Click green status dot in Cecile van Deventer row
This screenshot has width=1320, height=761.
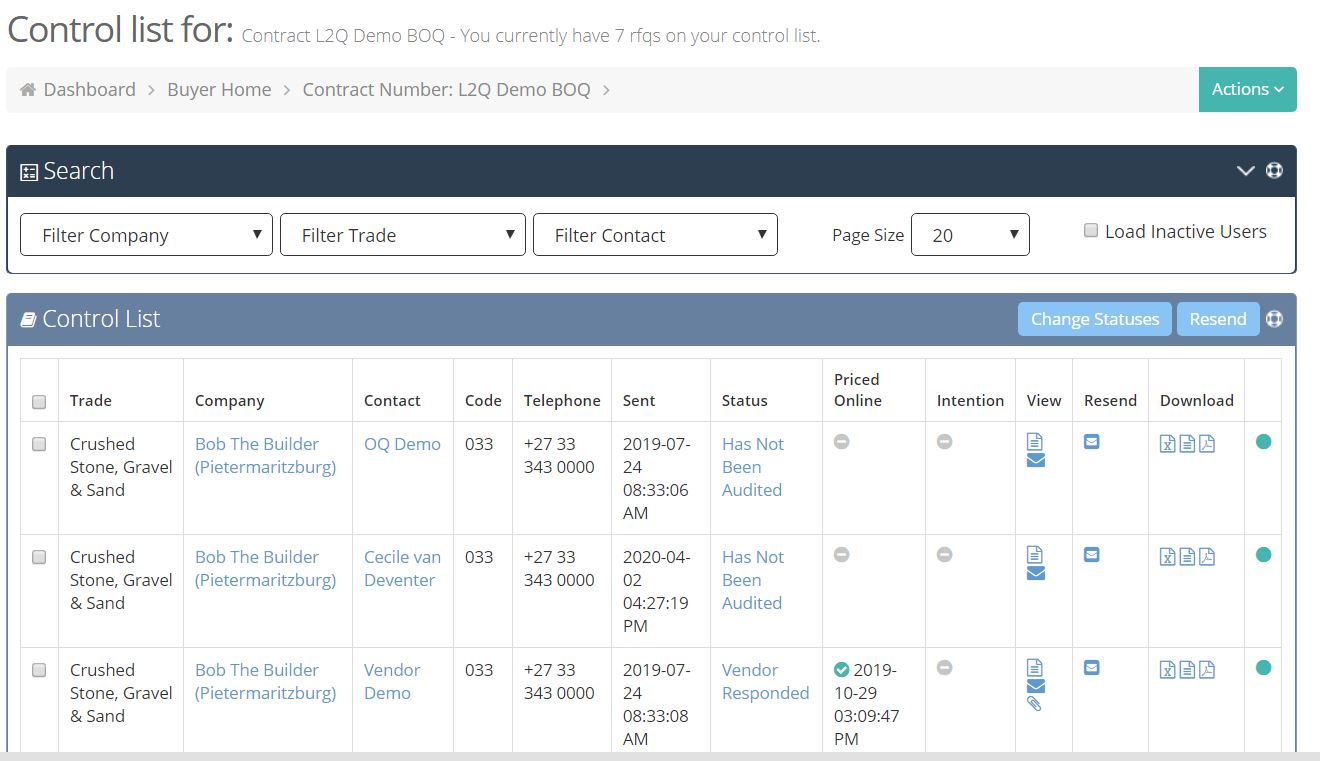(1263, 554)
